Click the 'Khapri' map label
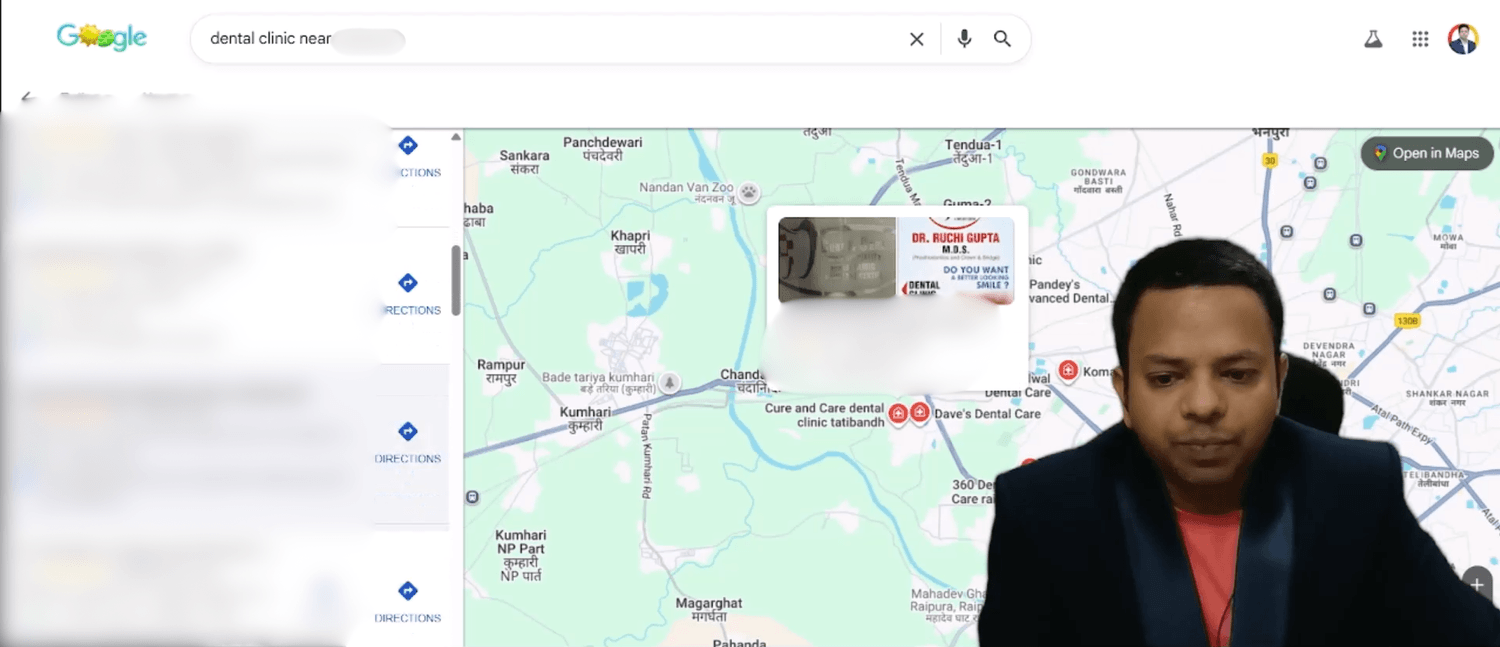Screen dimensions: 1500x647 [x=630, y=242]
